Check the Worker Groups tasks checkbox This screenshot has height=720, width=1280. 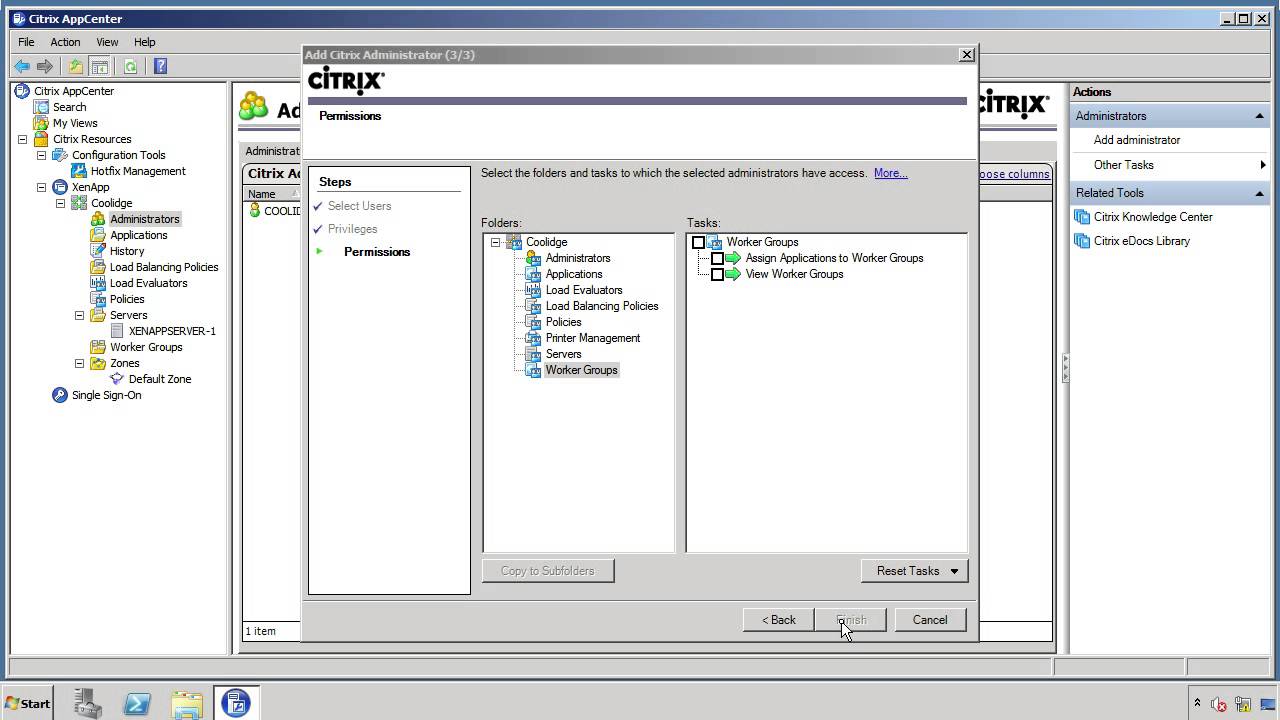[x=698, y=242]
